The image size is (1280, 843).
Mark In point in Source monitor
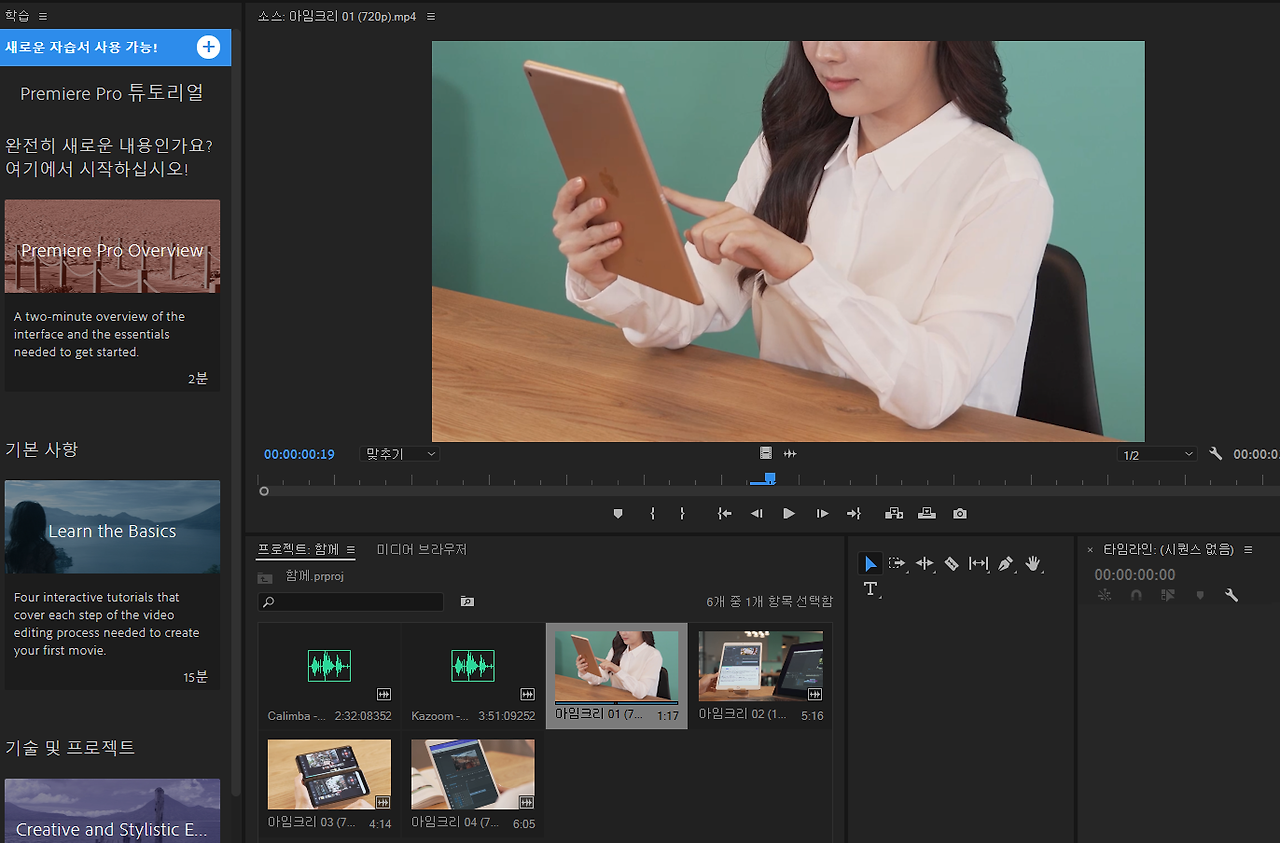click(652, 513)
